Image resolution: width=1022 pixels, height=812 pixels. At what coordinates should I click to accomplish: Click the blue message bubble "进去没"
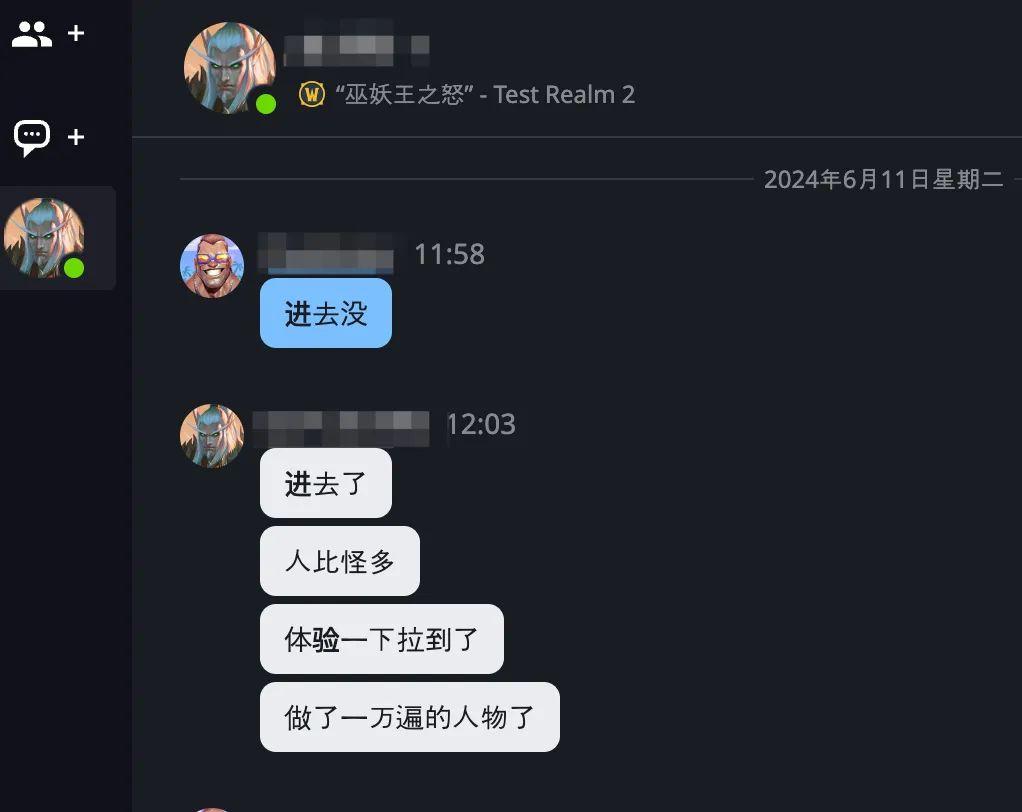pyautogui.click(x=326, y=313)
